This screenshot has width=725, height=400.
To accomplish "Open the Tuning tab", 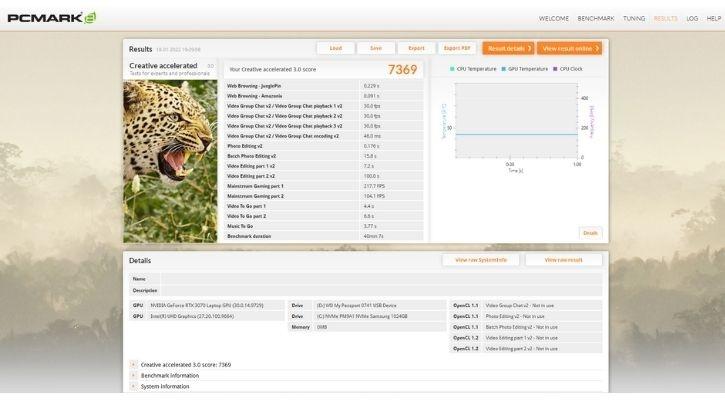I will [634, 18].
